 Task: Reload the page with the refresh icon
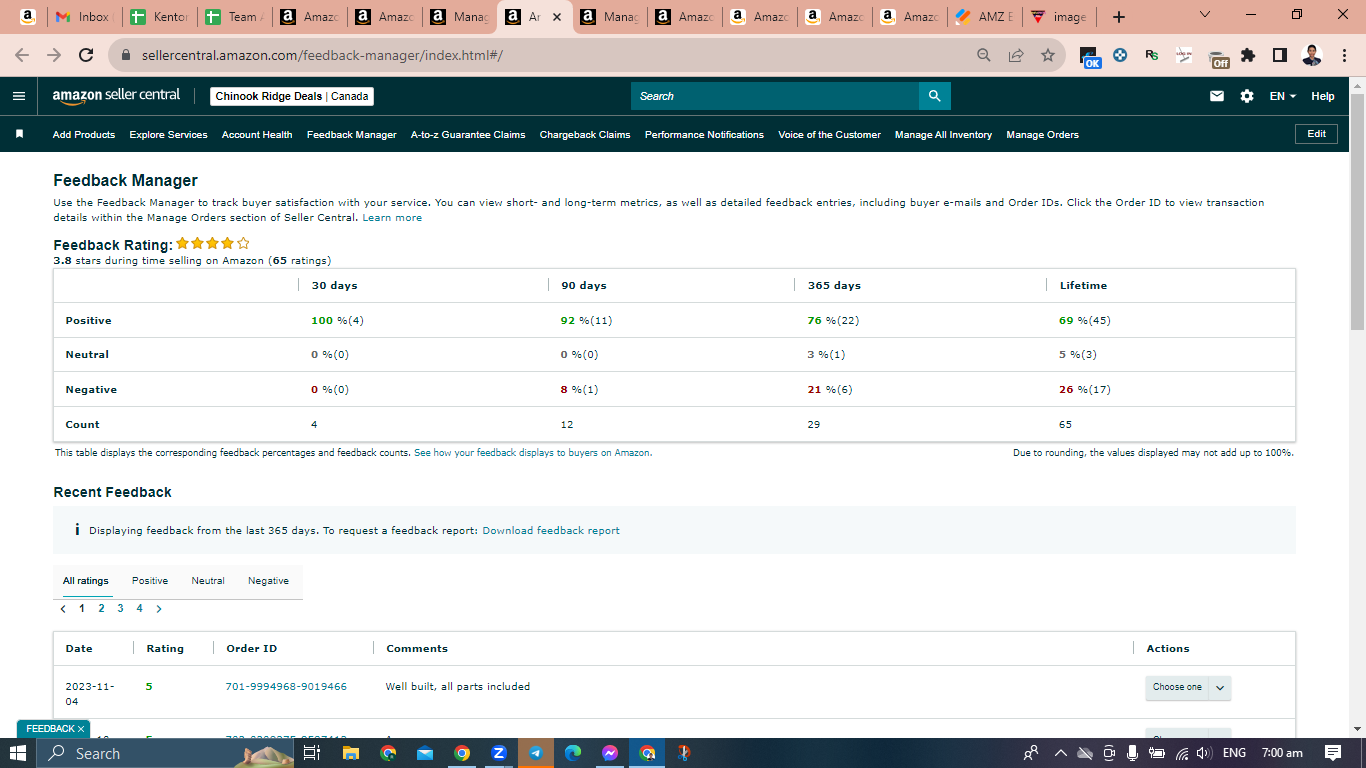[86, 55]
